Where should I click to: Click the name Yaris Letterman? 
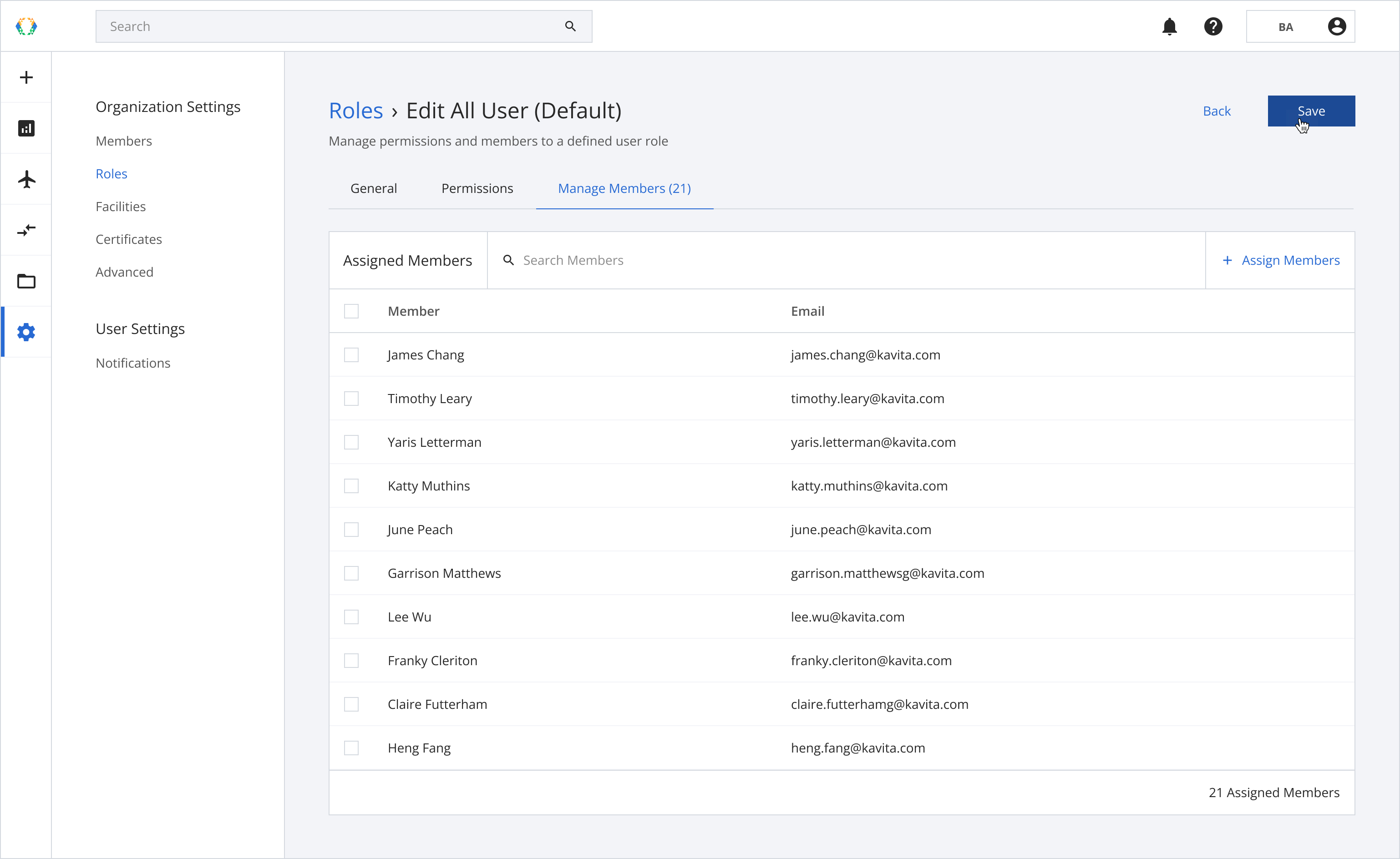coord(434,443)
